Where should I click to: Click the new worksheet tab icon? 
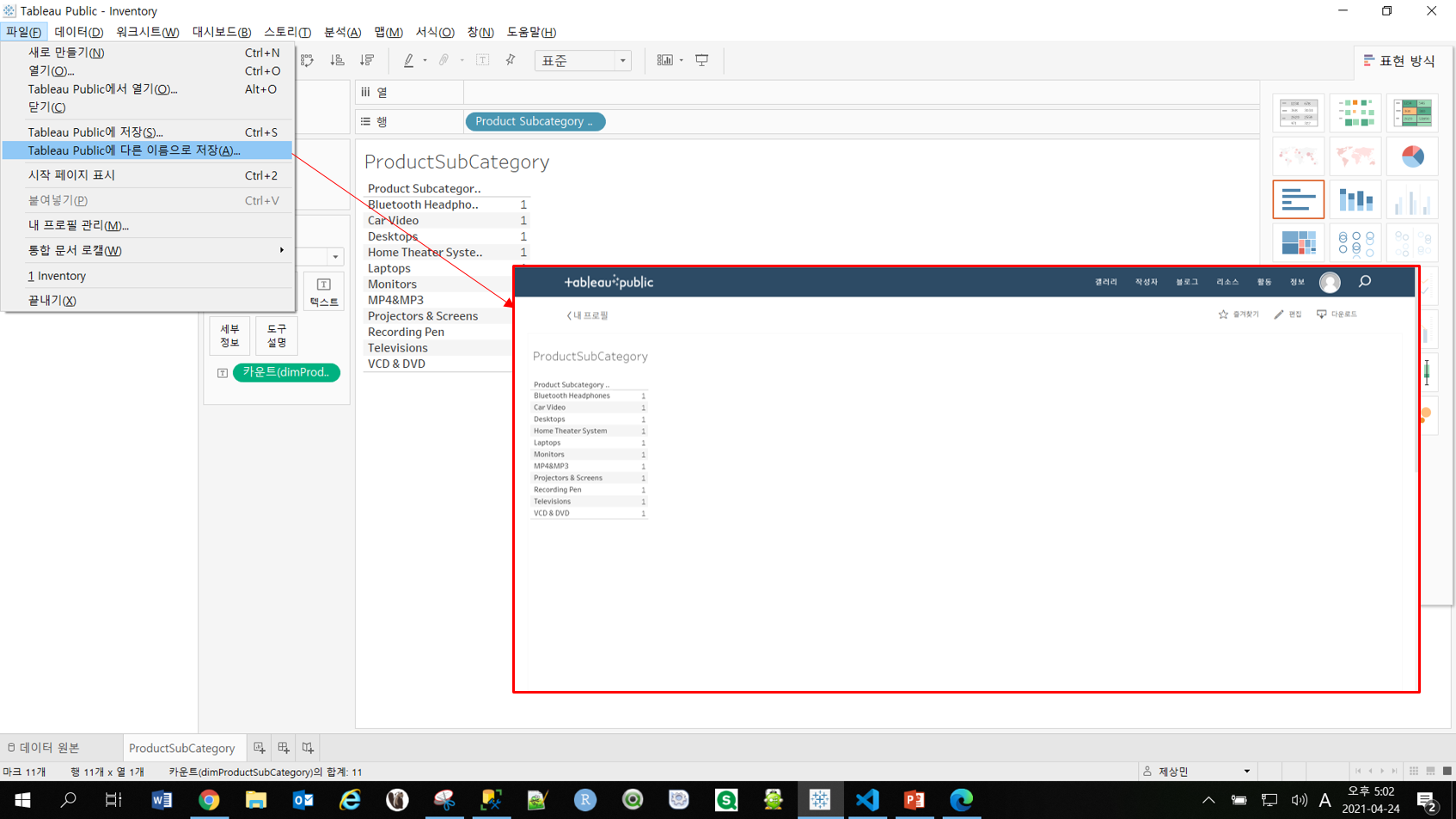coord(259,748)
